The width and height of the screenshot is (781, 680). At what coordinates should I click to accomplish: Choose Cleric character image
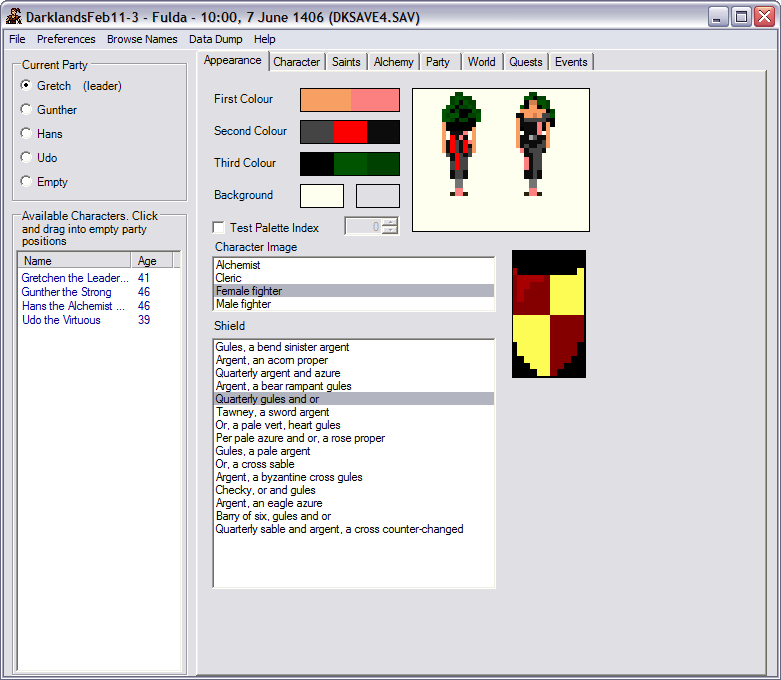pos(354,277)
